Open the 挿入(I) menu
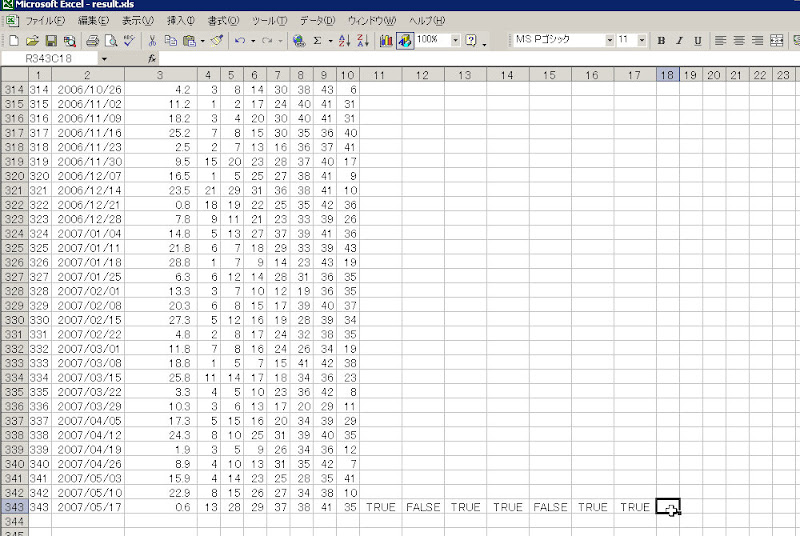800x536 pixels. pos(181,21)
